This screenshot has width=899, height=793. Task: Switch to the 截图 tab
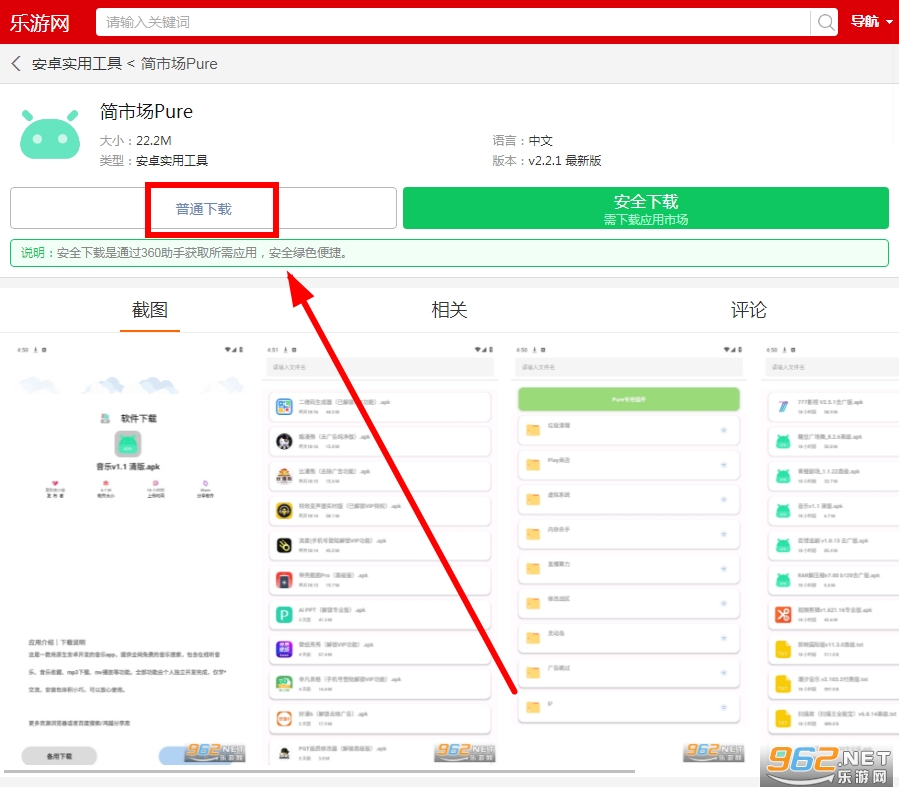pyautogui.click(x=150, y=310)
